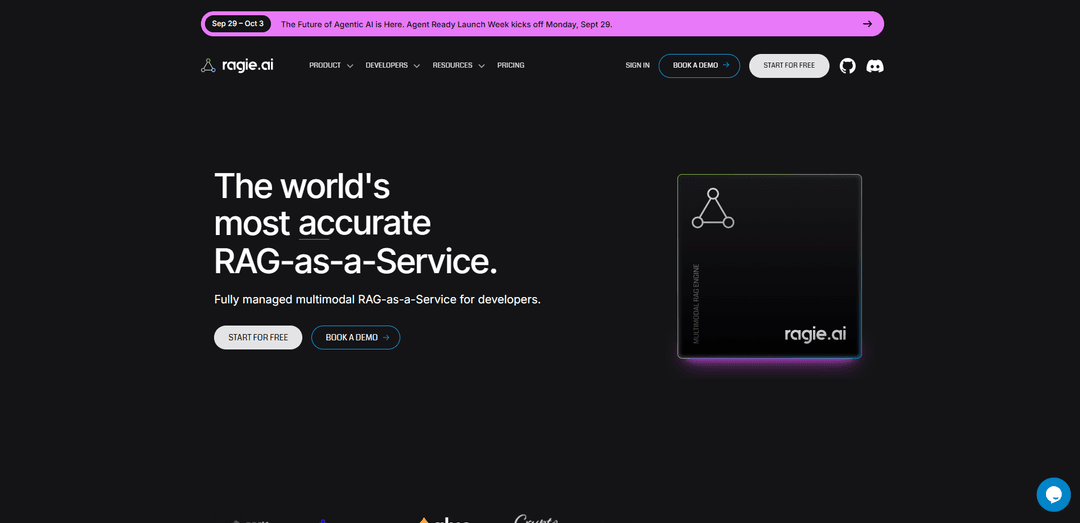1080x523 pixels.
Task: Open the chat support bubble
Action: 1053,494
